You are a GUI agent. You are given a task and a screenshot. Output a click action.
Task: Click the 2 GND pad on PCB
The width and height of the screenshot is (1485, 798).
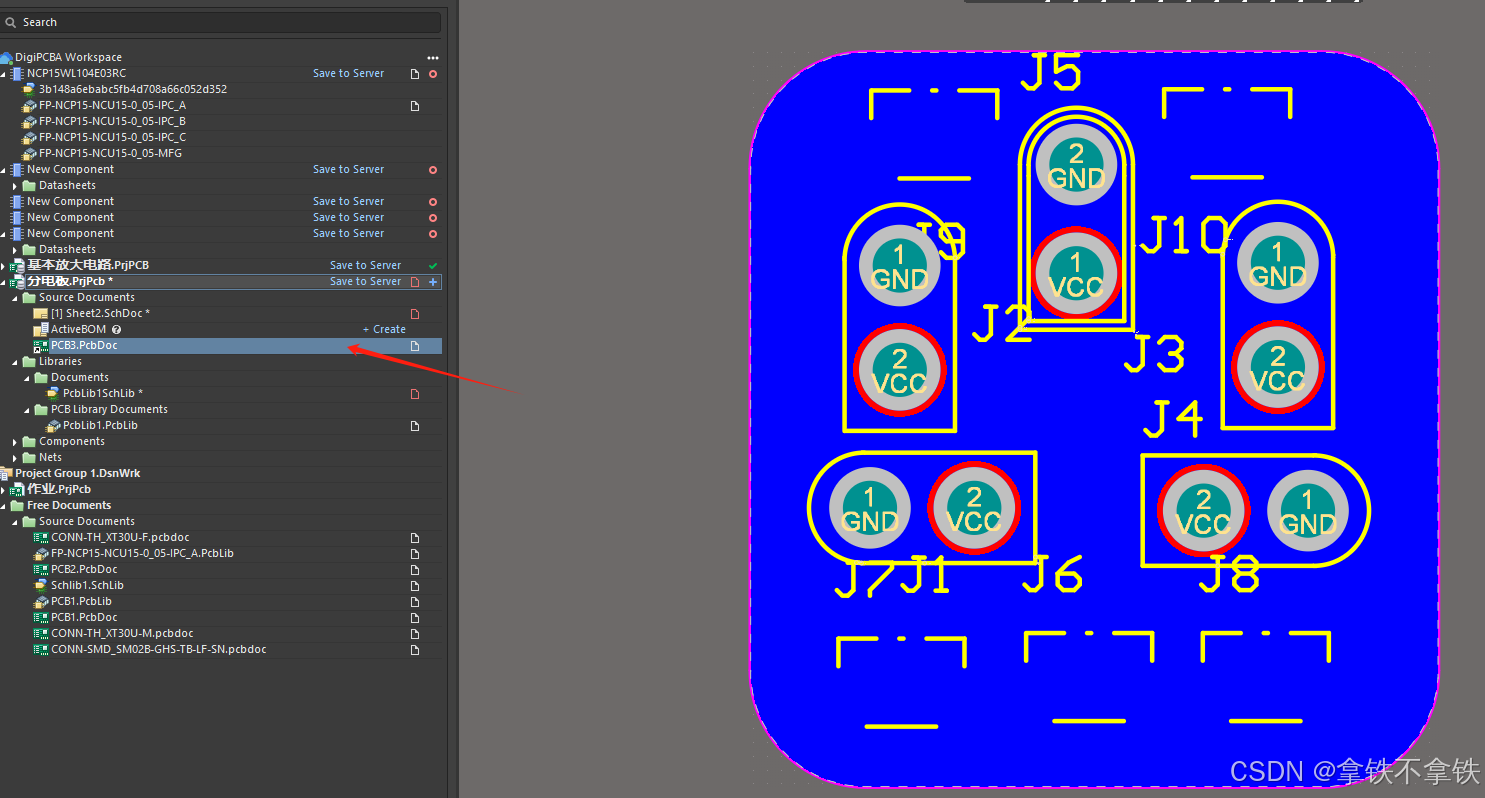click(1076, 166)
